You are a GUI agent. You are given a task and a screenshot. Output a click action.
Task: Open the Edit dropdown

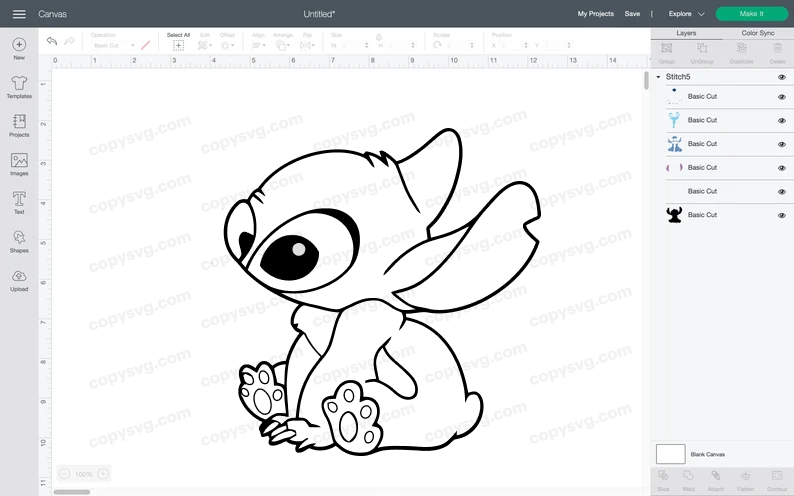coord(205,46)
